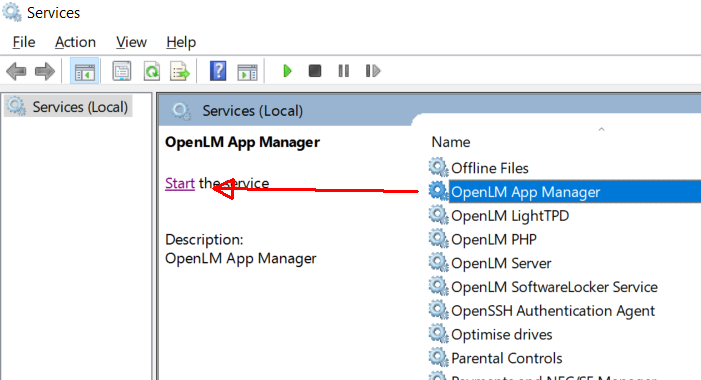Click the Refresh toolbar icon

[x=152, y=71]
